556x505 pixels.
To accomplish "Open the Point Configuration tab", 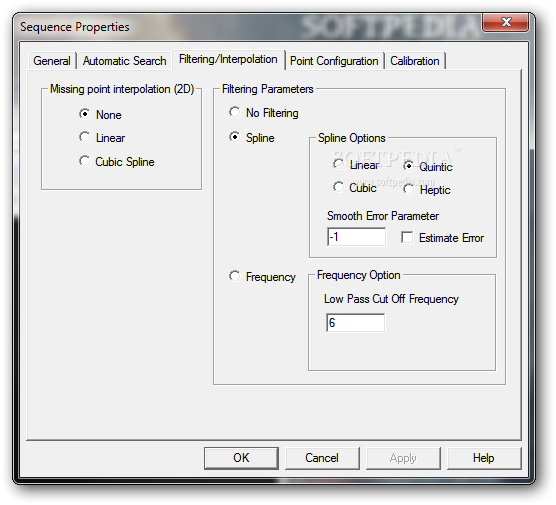I will click(x=334, y=61).
